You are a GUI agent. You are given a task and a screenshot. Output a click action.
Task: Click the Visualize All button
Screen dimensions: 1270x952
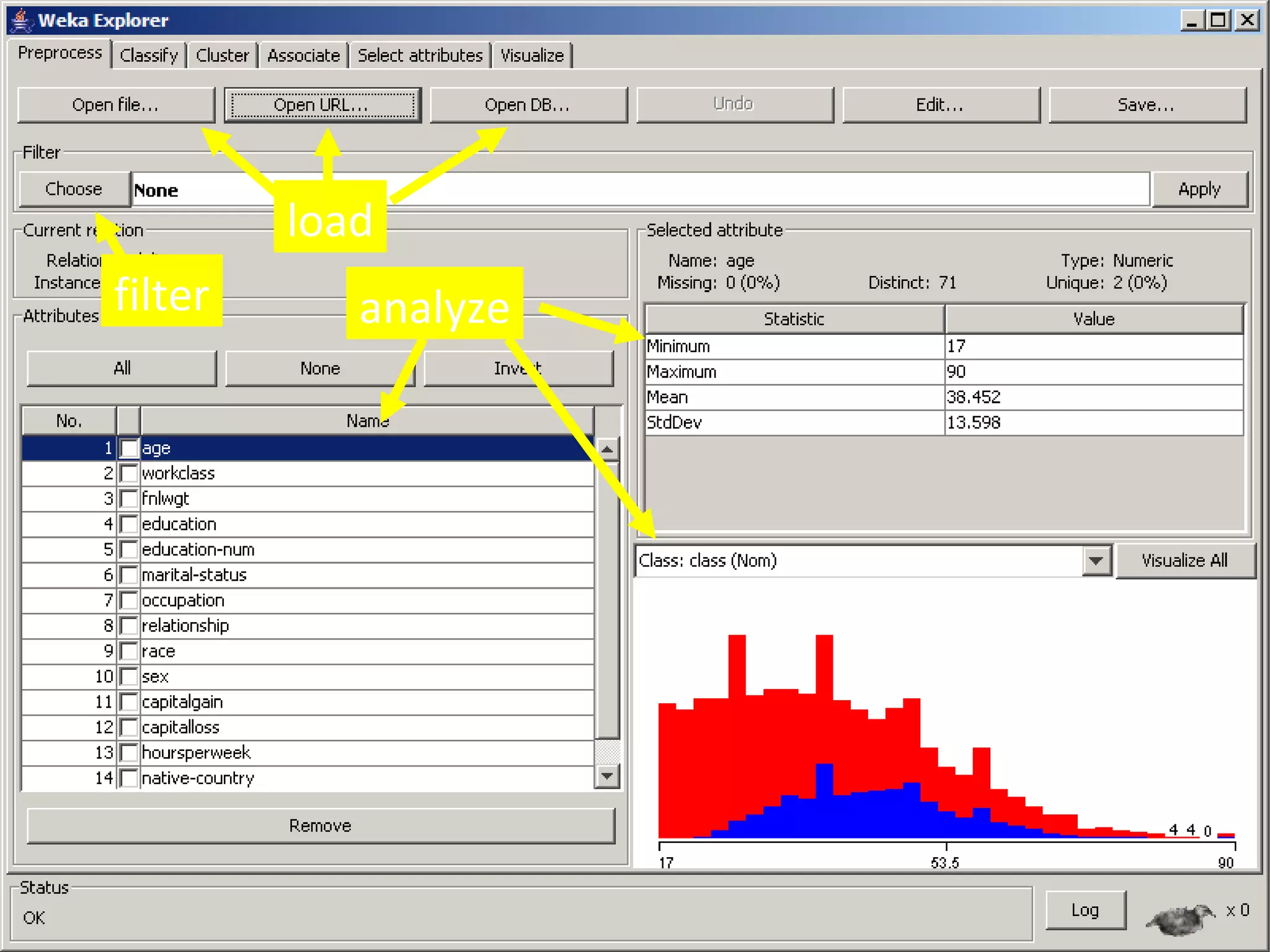tap(1185, 561)
